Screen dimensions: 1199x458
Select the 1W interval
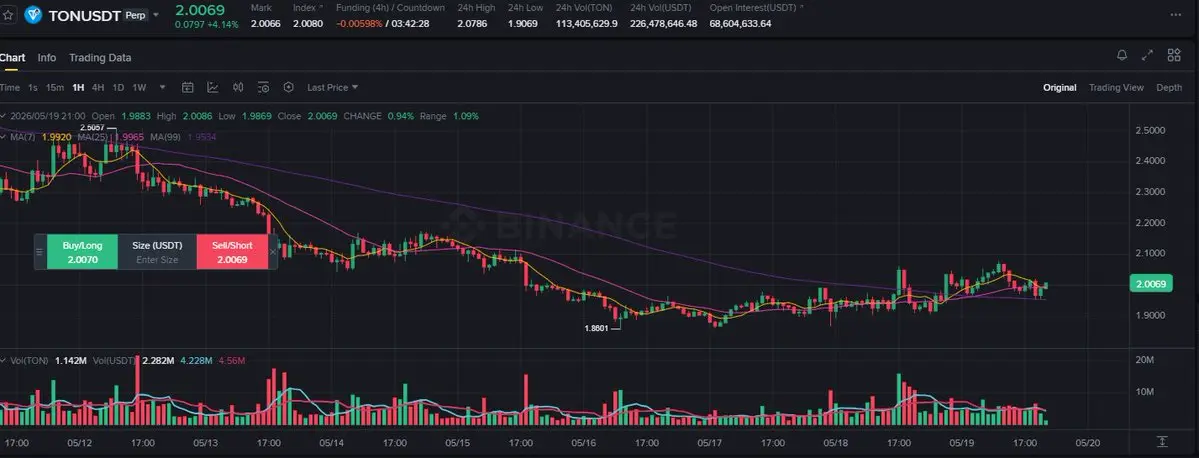pyautogui.click(x=139, y=87)
